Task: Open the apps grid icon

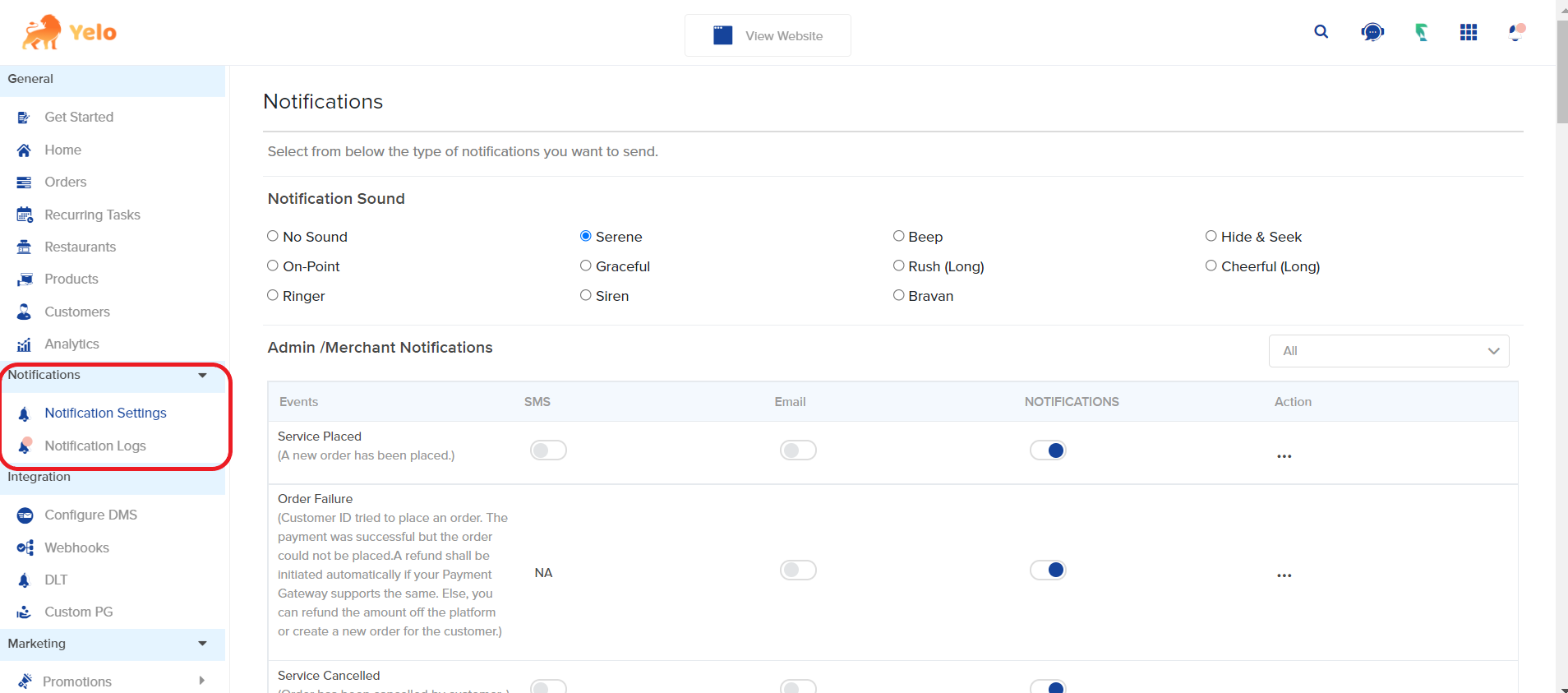Action: point(1468,32)
